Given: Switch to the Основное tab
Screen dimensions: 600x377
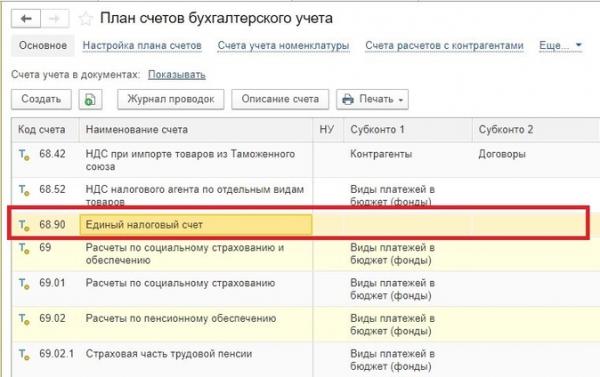Looking at the screenshot, I should coord(43,46).
